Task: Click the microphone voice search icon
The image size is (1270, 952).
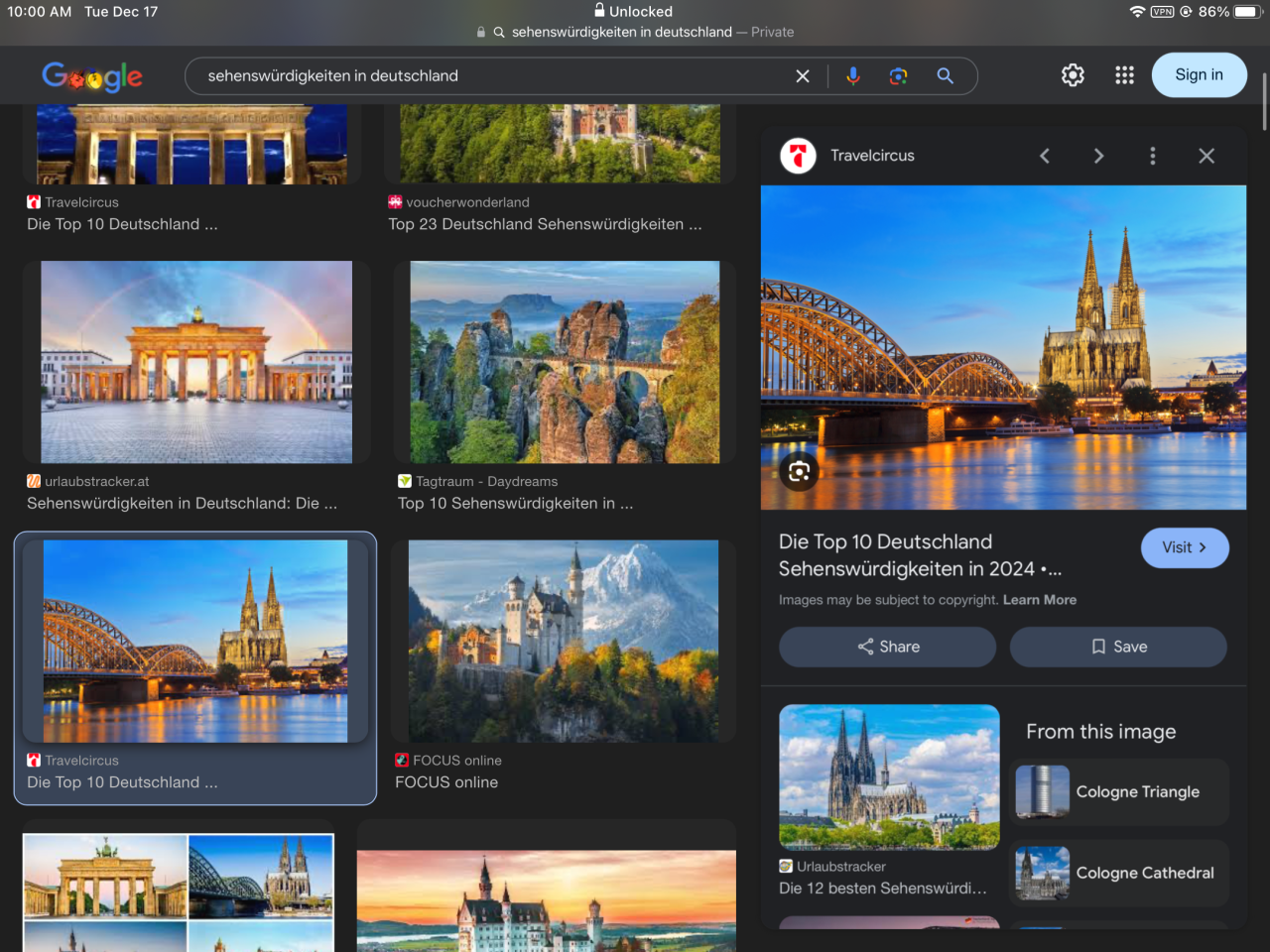Action: [852, 76]
